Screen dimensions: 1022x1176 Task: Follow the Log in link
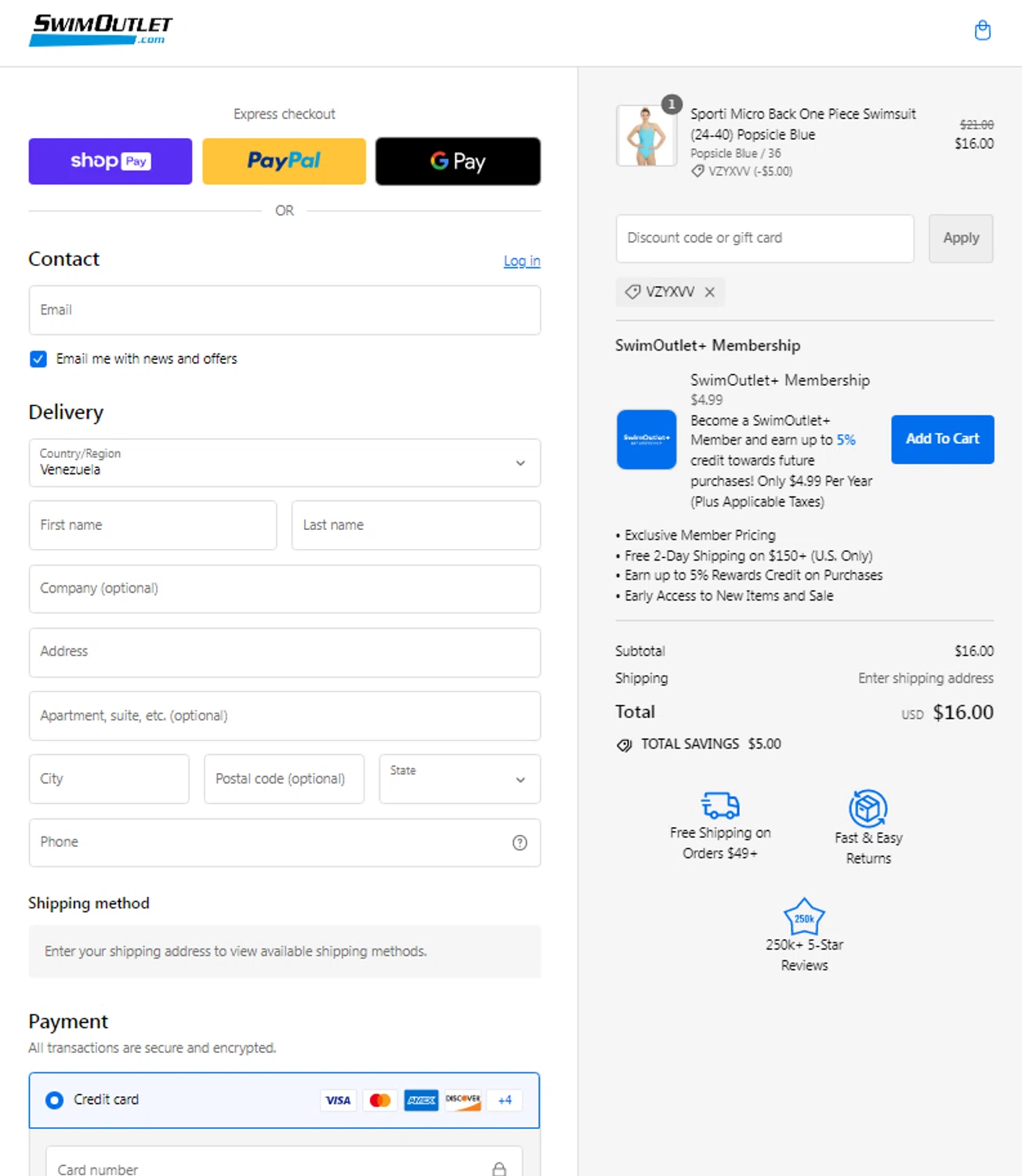point(521,261)
